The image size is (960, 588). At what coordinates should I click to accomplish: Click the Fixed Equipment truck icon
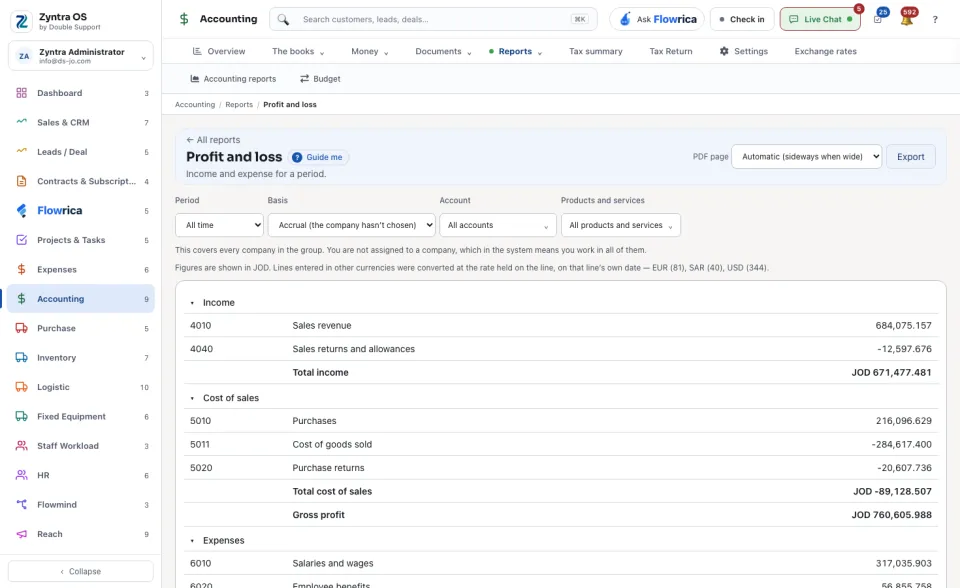tap(21, 416)
